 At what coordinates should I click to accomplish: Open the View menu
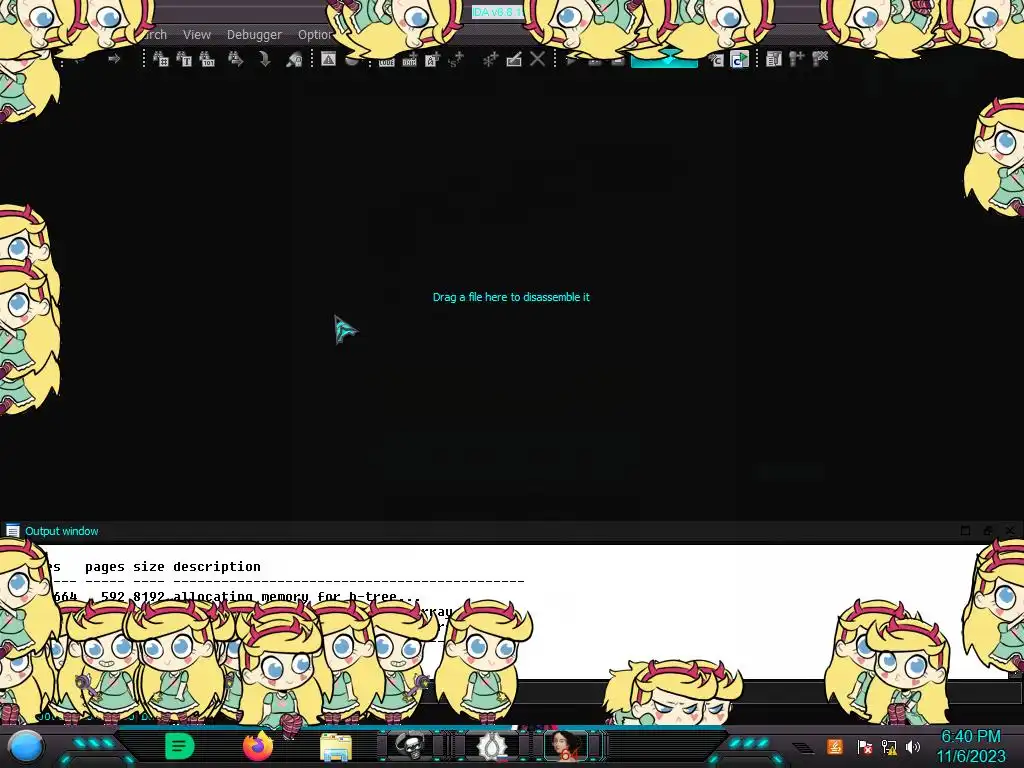click(x=197, y=35)
